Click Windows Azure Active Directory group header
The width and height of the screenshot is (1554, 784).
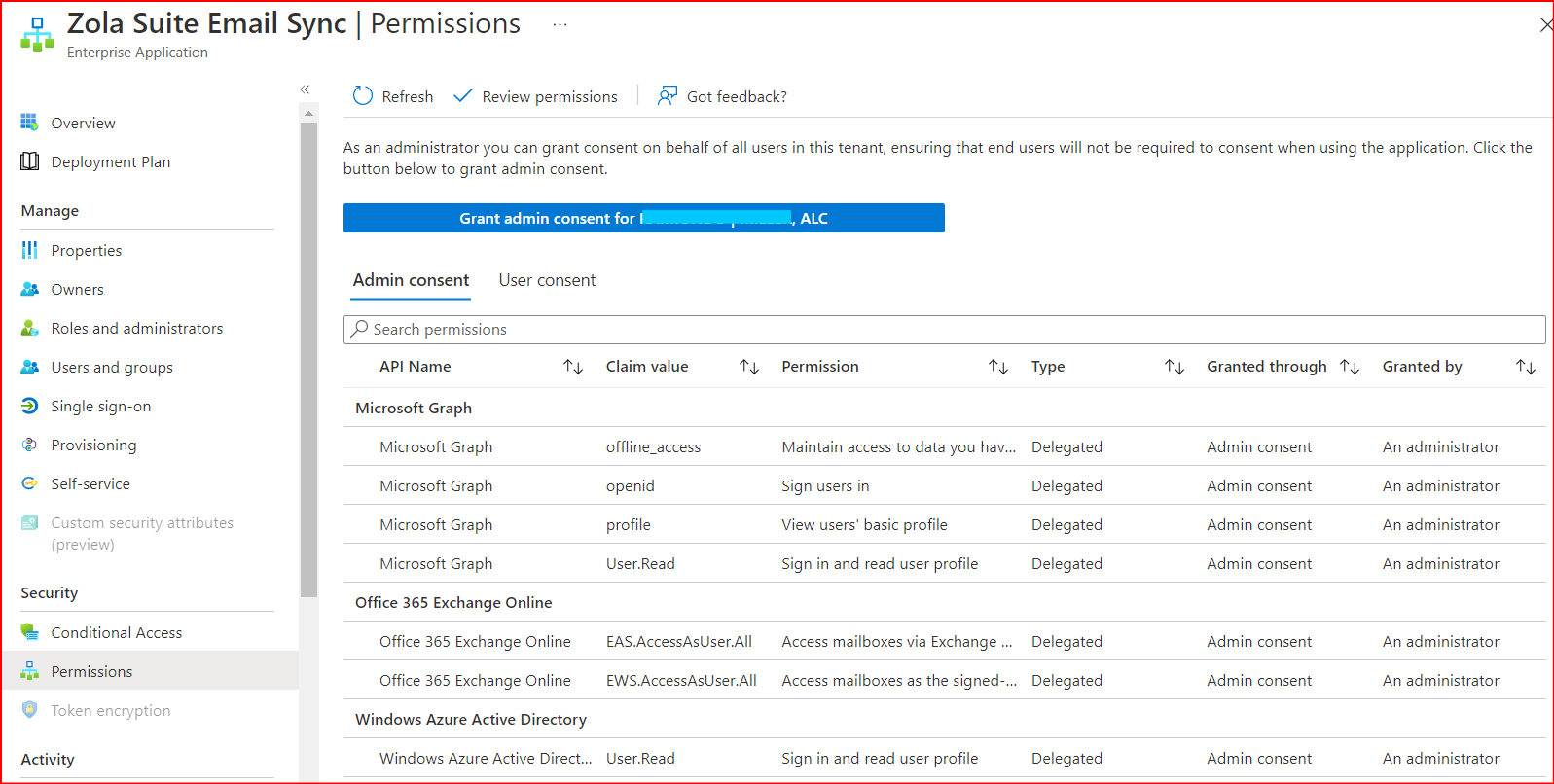tap(471, 719)
